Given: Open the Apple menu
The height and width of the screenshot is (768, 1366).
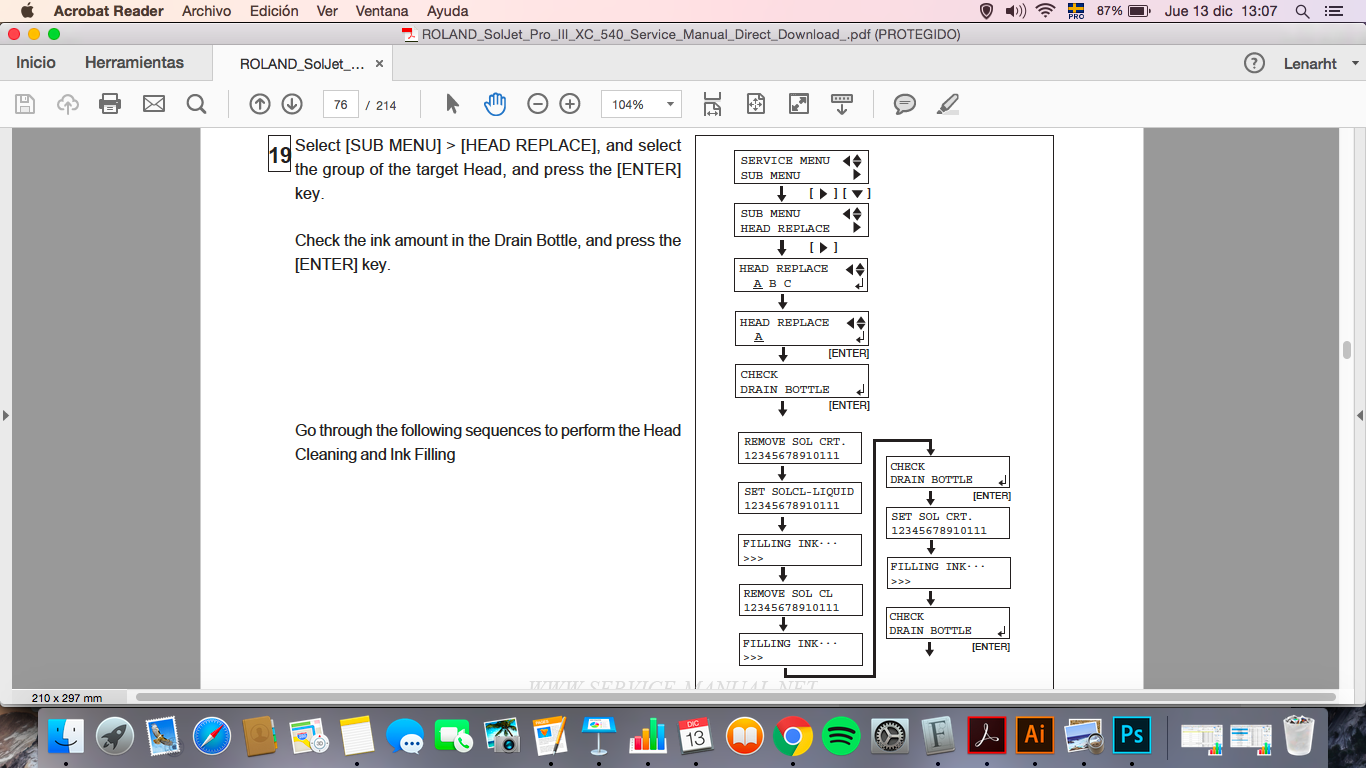Looking at the screenshot, I should [27, 11].
